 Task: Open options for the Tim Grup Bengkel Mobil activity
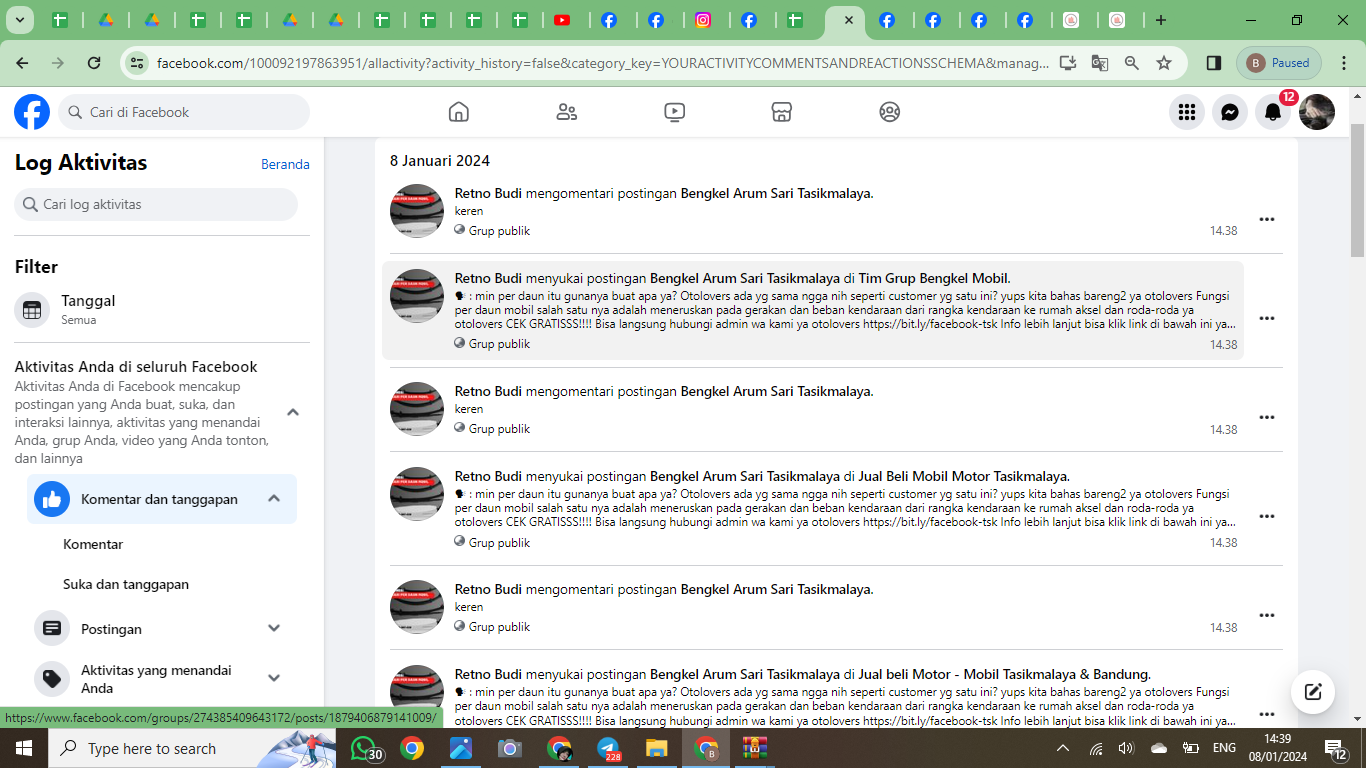click(1267, 318)
